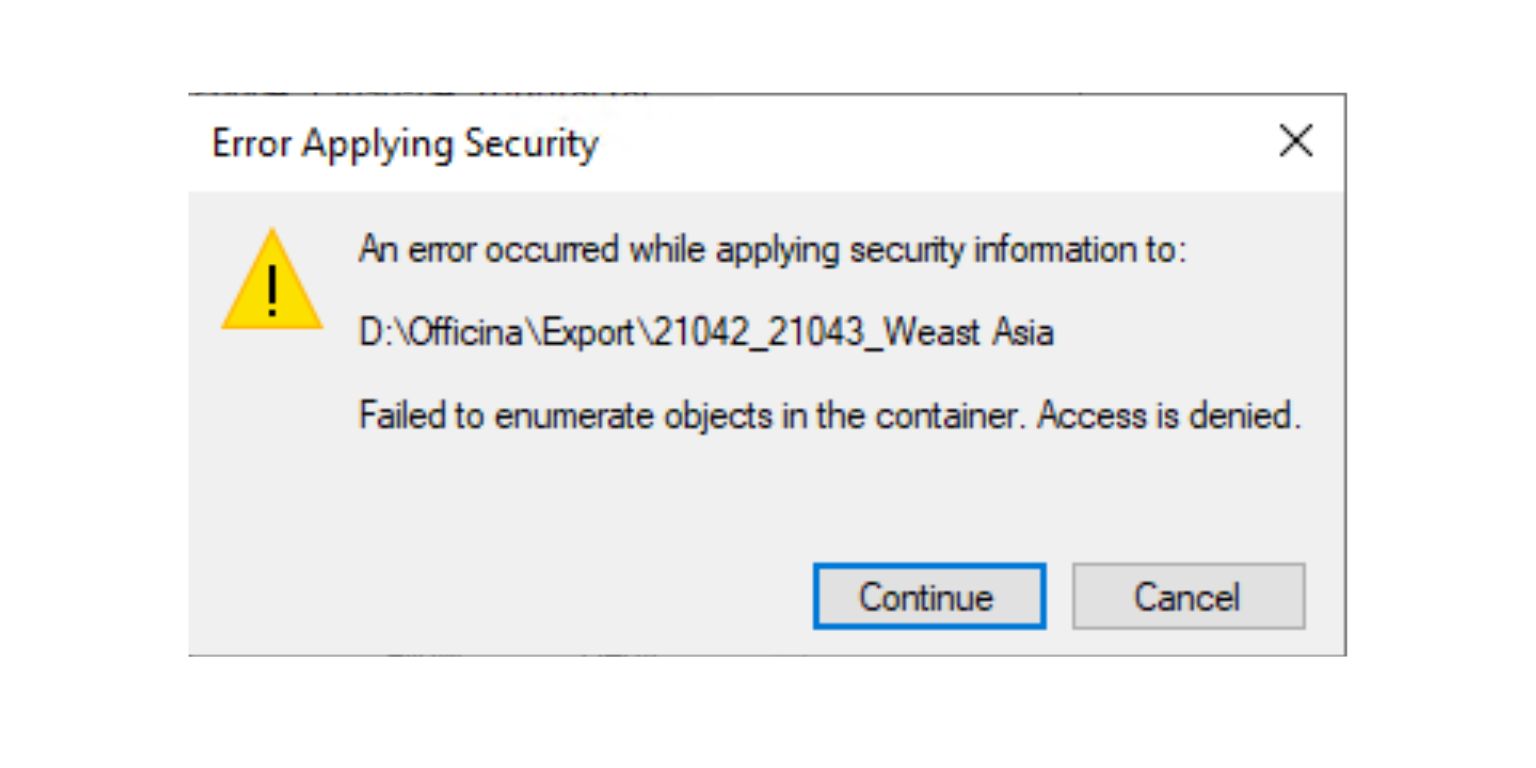Click the Continue button

(928, 597)
